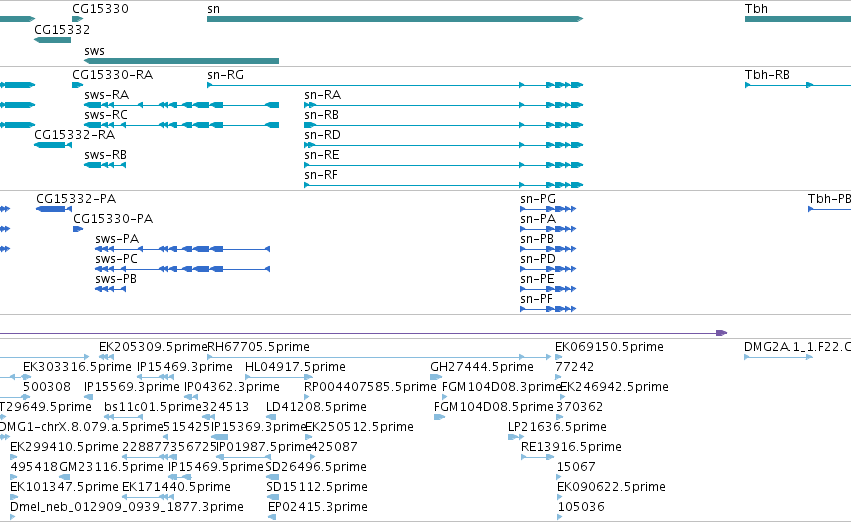The image size is (851, 522).
Task: Select EST FGM104D08.5prime
Action: coord(440,417)
